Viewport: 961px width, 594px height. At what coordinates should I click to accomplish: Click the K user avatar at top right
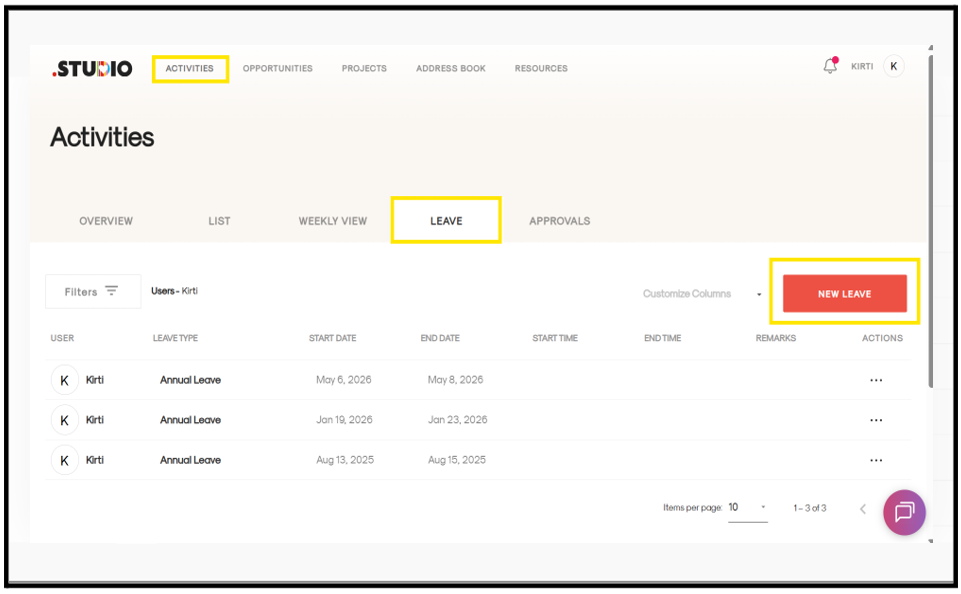(894, 66)
